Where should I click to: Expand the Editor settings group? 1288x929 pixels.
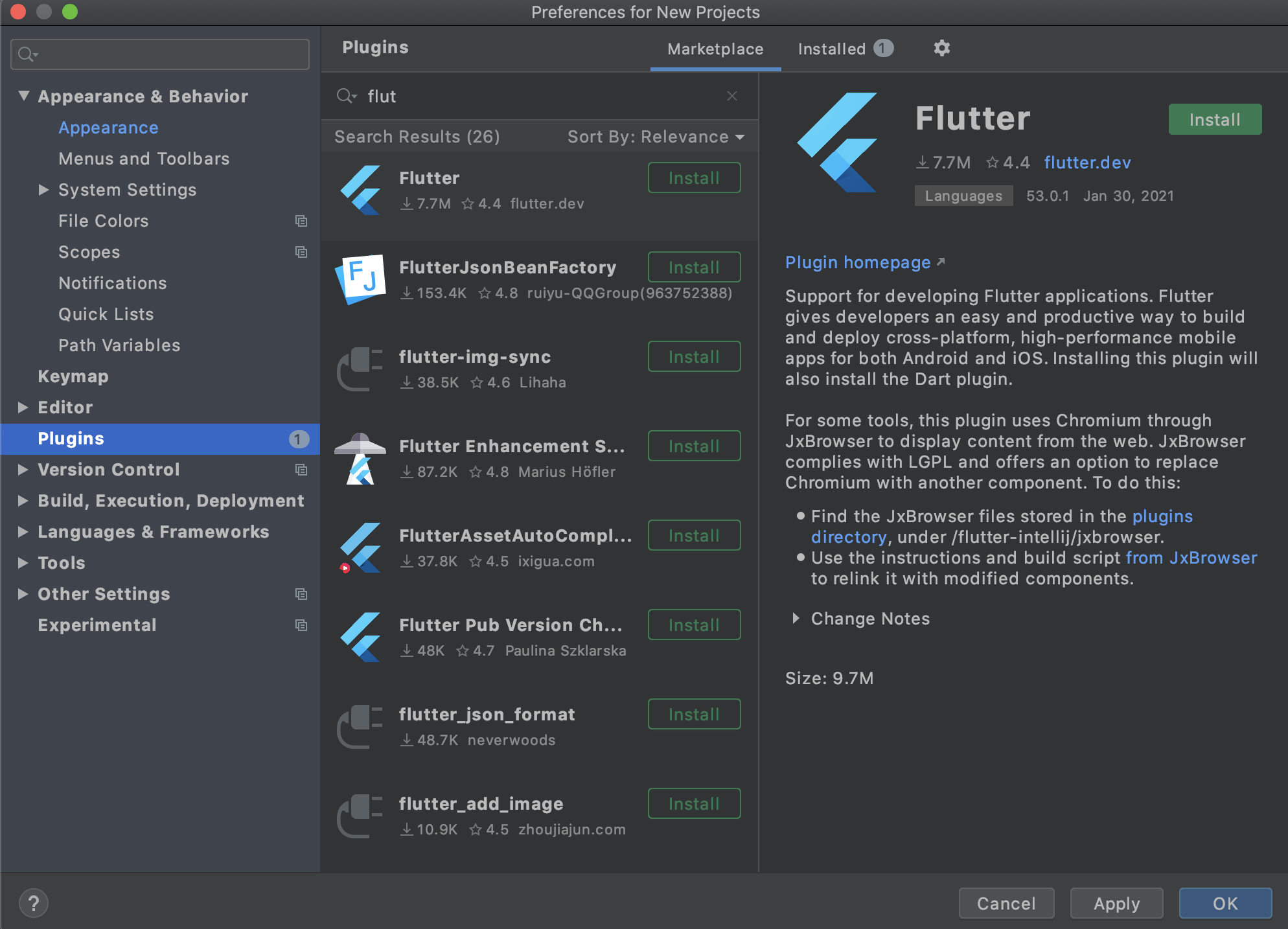click(x=23, y=407)
